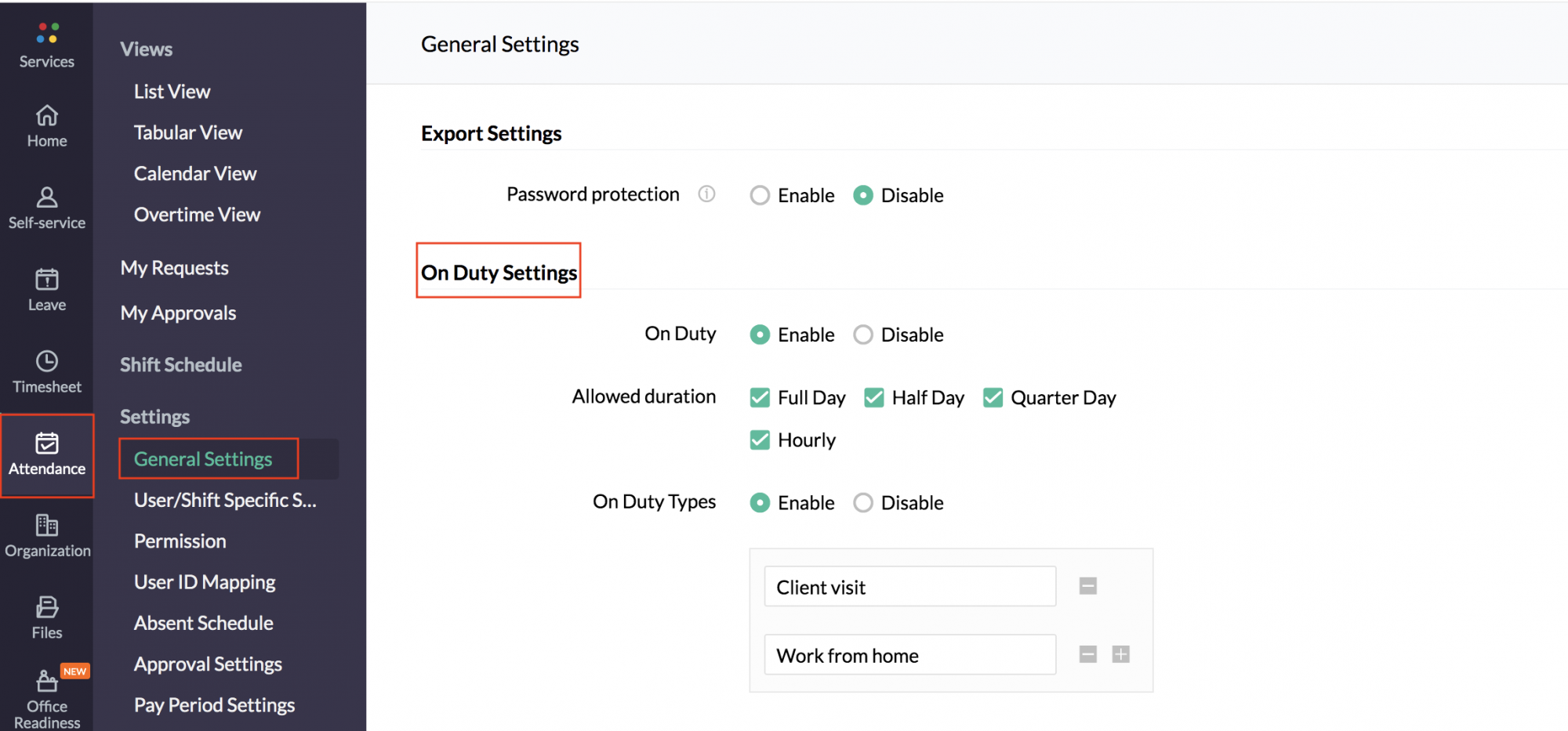Open the Leave module icon
Viewport: 1568px width, 731px height.
[x=47, y=280]
